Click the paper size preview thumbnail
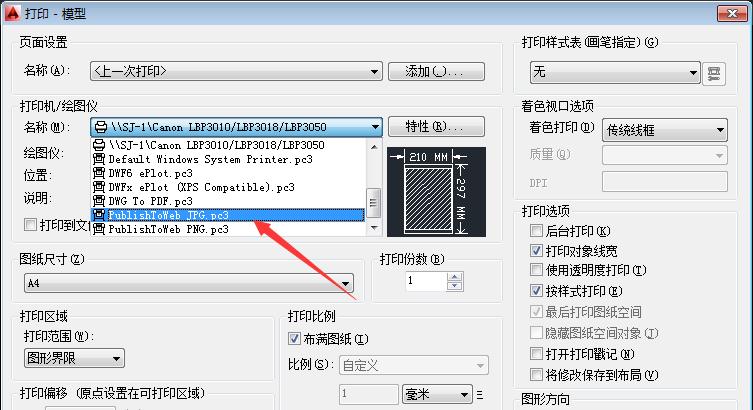Screen dimensions: 753x410 (436, 192)
